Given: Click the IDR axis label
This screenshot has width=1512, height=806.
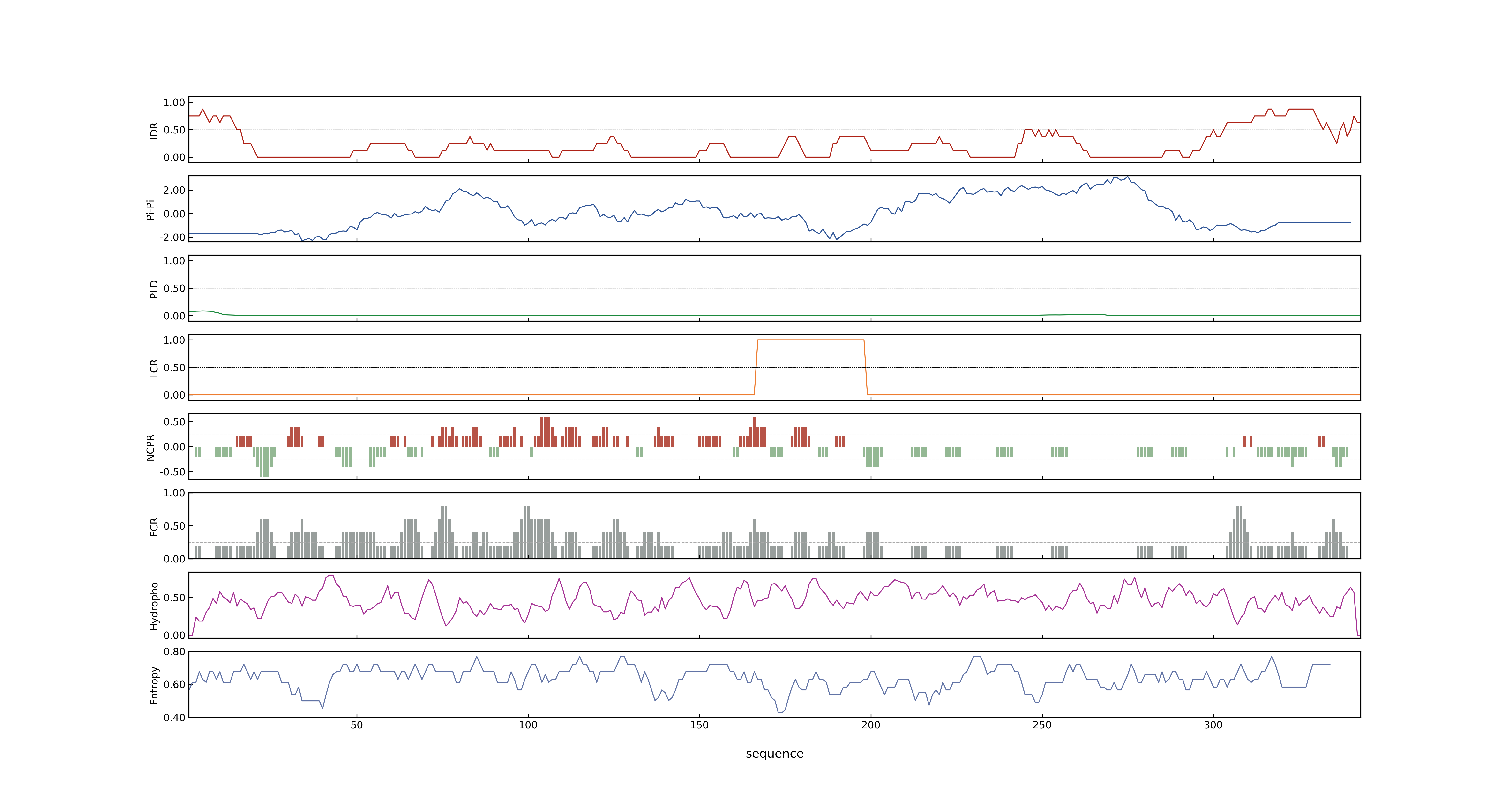Looking at the screenshot, I should [x=154, y=130].
